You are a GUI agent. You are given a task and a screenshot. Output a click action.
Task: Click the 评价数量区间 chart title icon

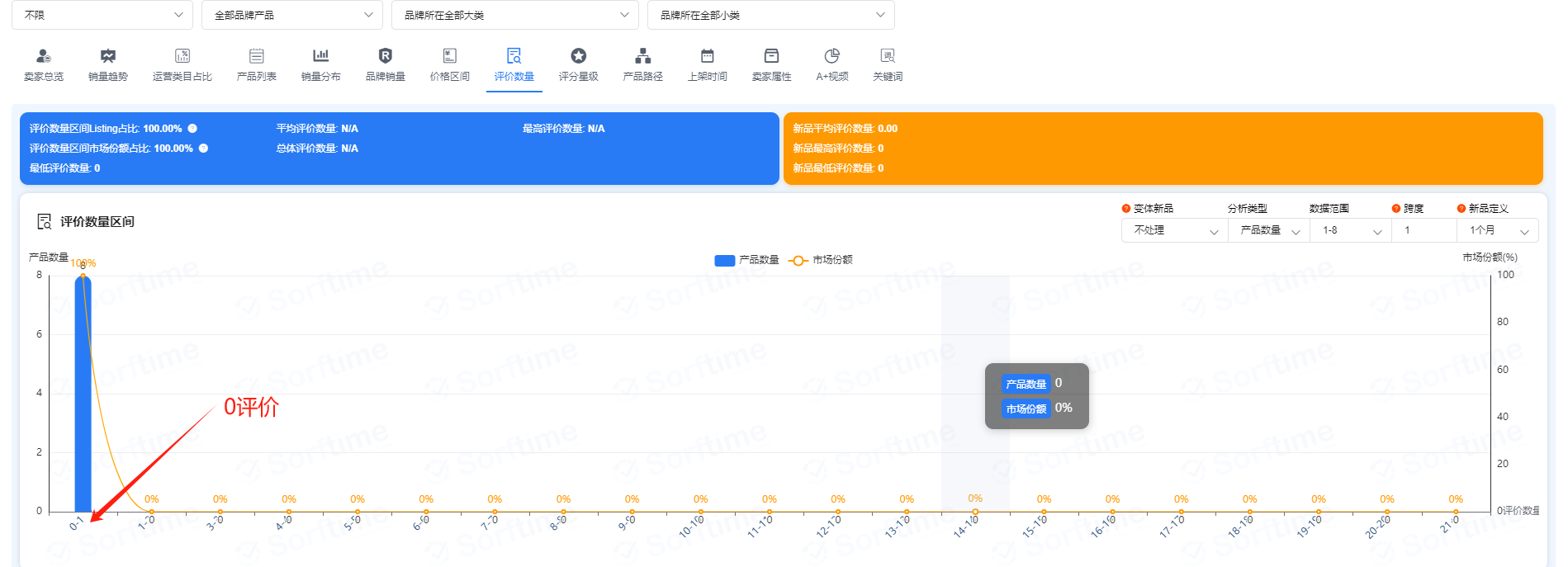tap(45, 221)
